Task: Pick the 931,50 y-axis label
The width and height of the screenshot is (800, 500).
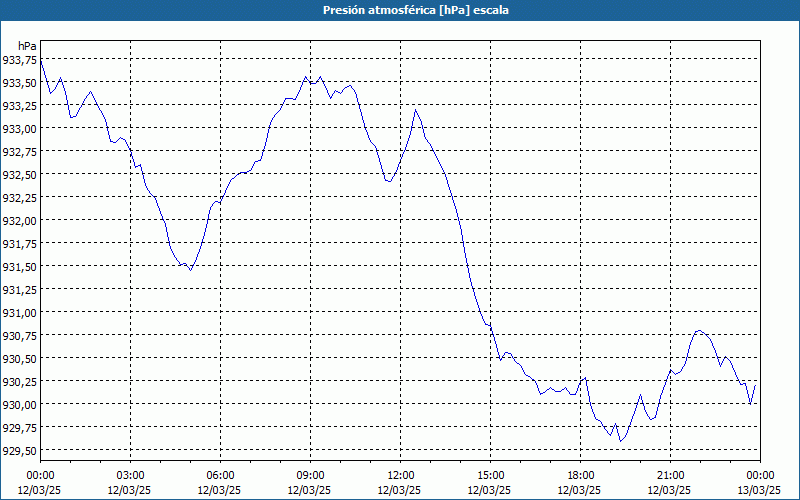Action: pos(19,266)
